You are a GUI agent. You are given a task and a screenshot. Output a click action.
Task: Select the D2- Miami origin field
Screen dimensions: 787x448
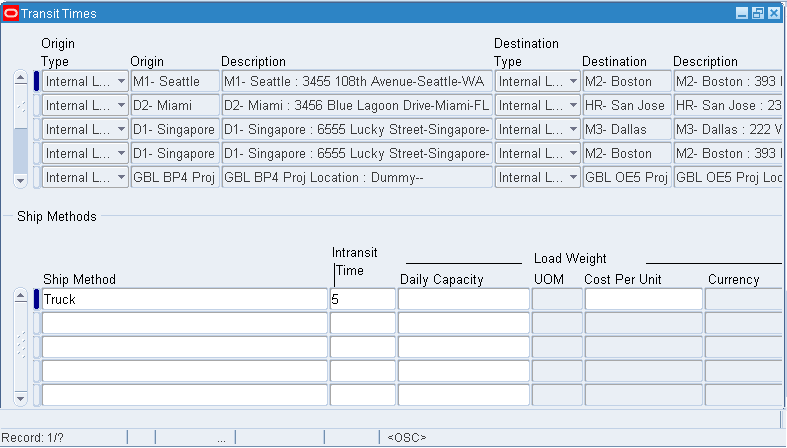click(x=175, y=105)
